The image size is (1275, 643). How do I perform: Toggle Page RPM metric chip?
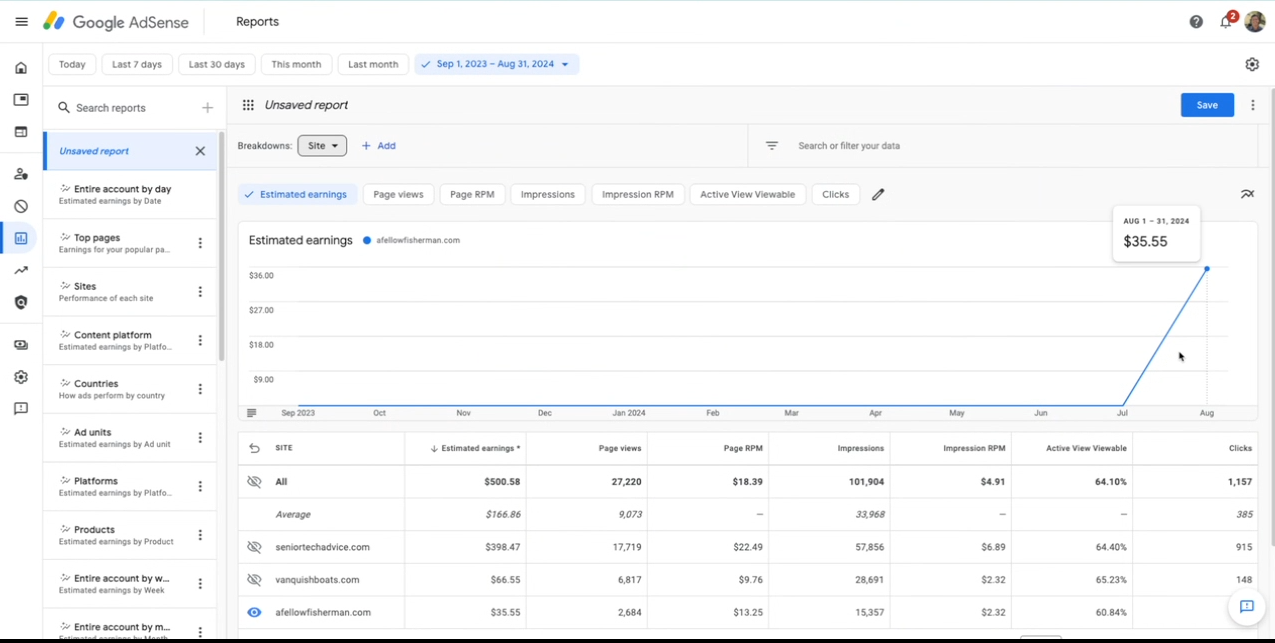(x=472, y=194)
